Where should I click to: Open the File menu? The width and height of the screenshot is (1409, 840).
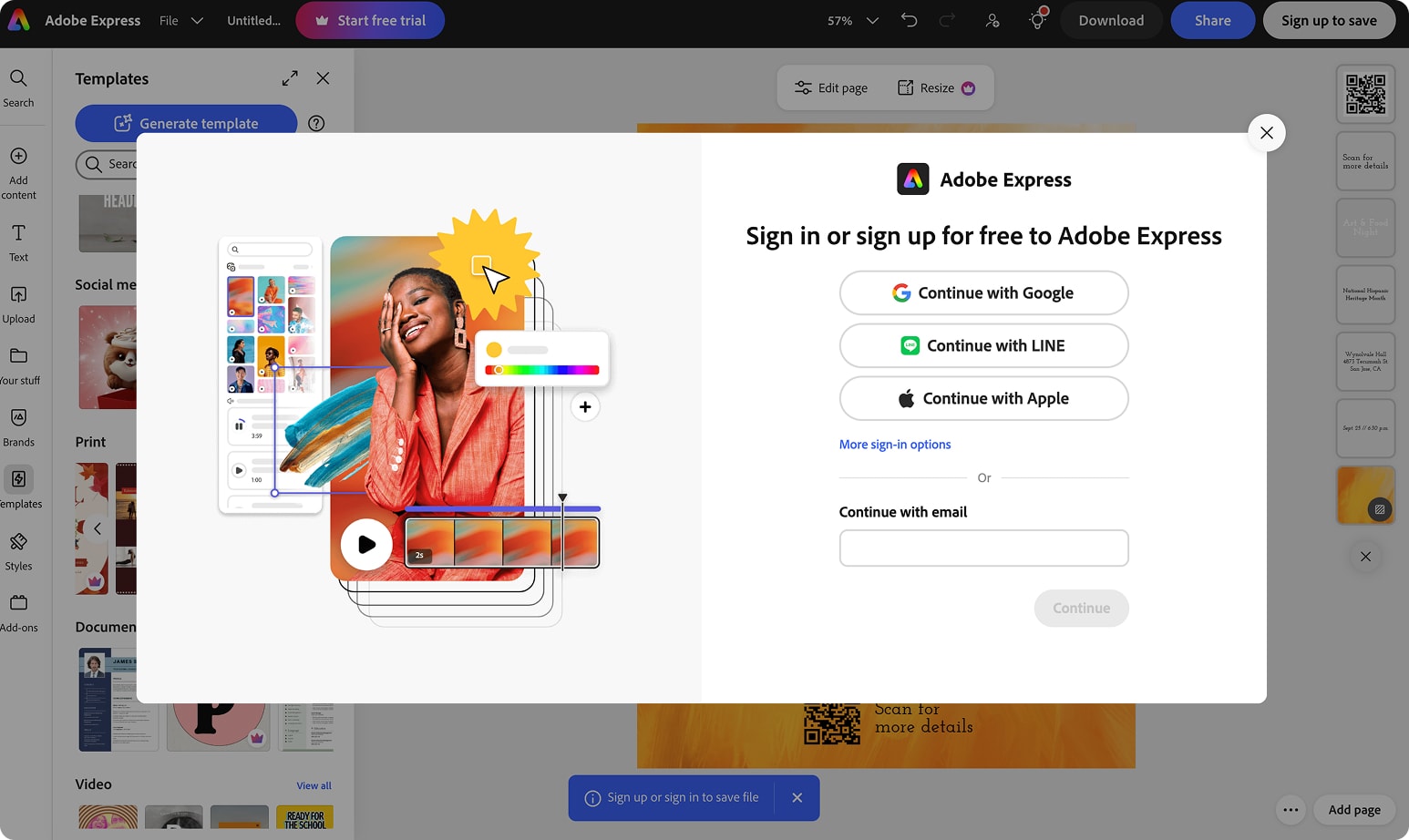click(x=169, y=20)
